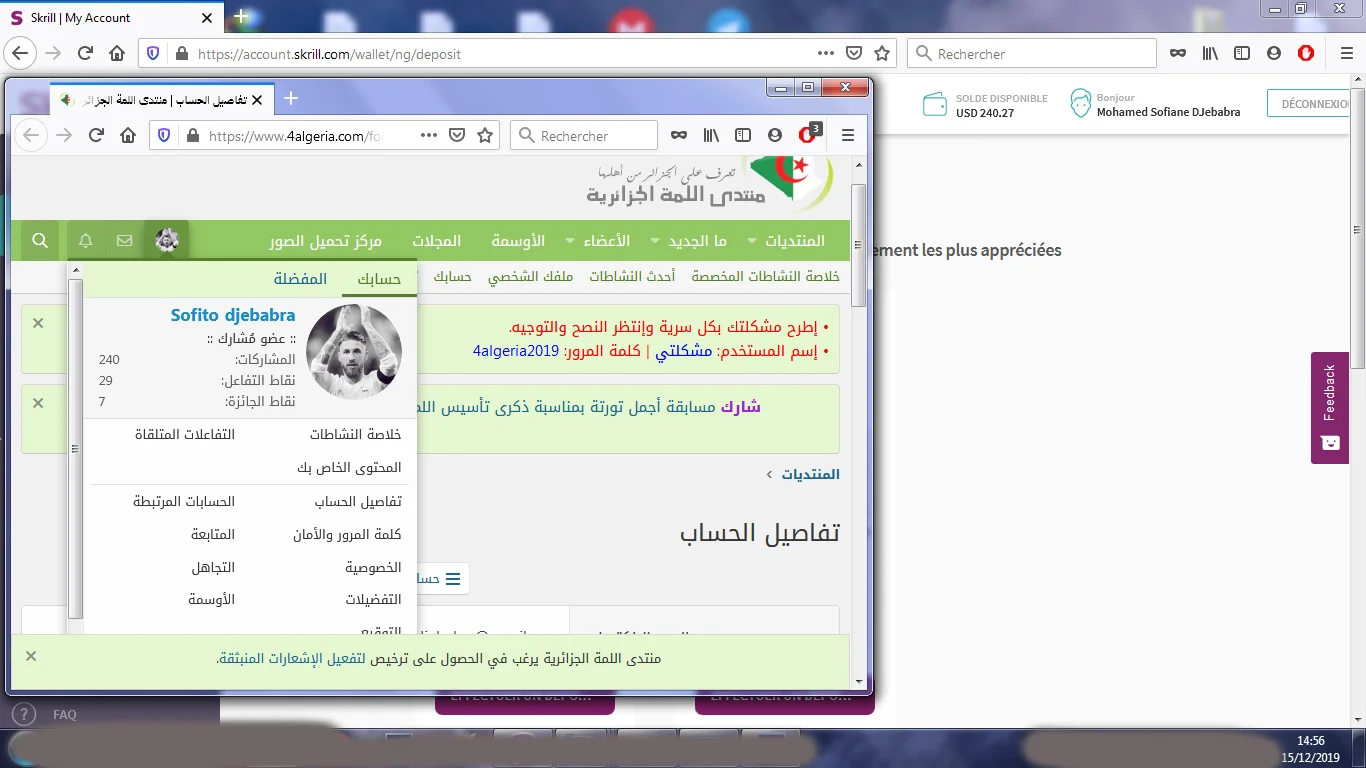Open the envelope inbox icon in forum navbar
This screenshot has width=1366, height=768.
coord(125,241)
